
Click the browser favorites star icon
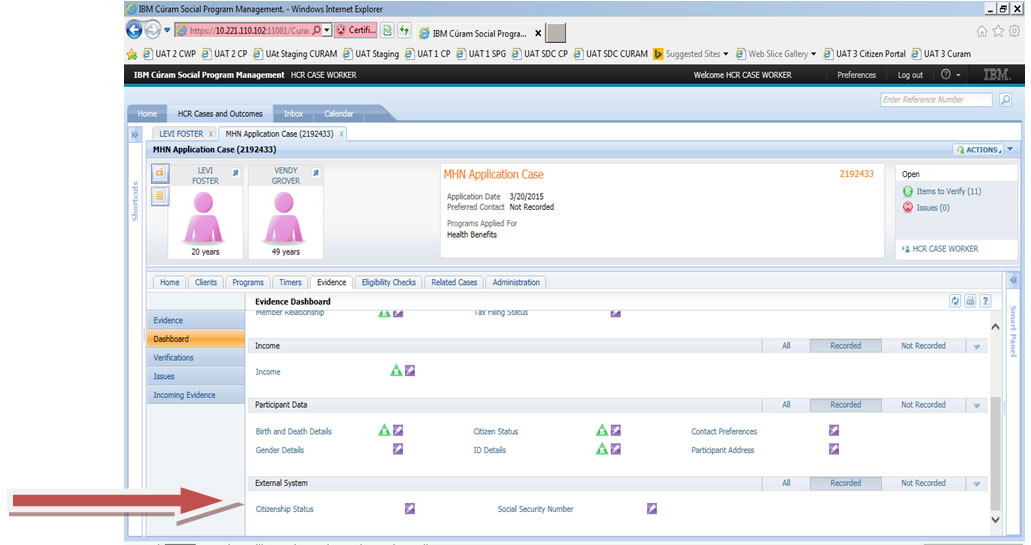point(998,31)
